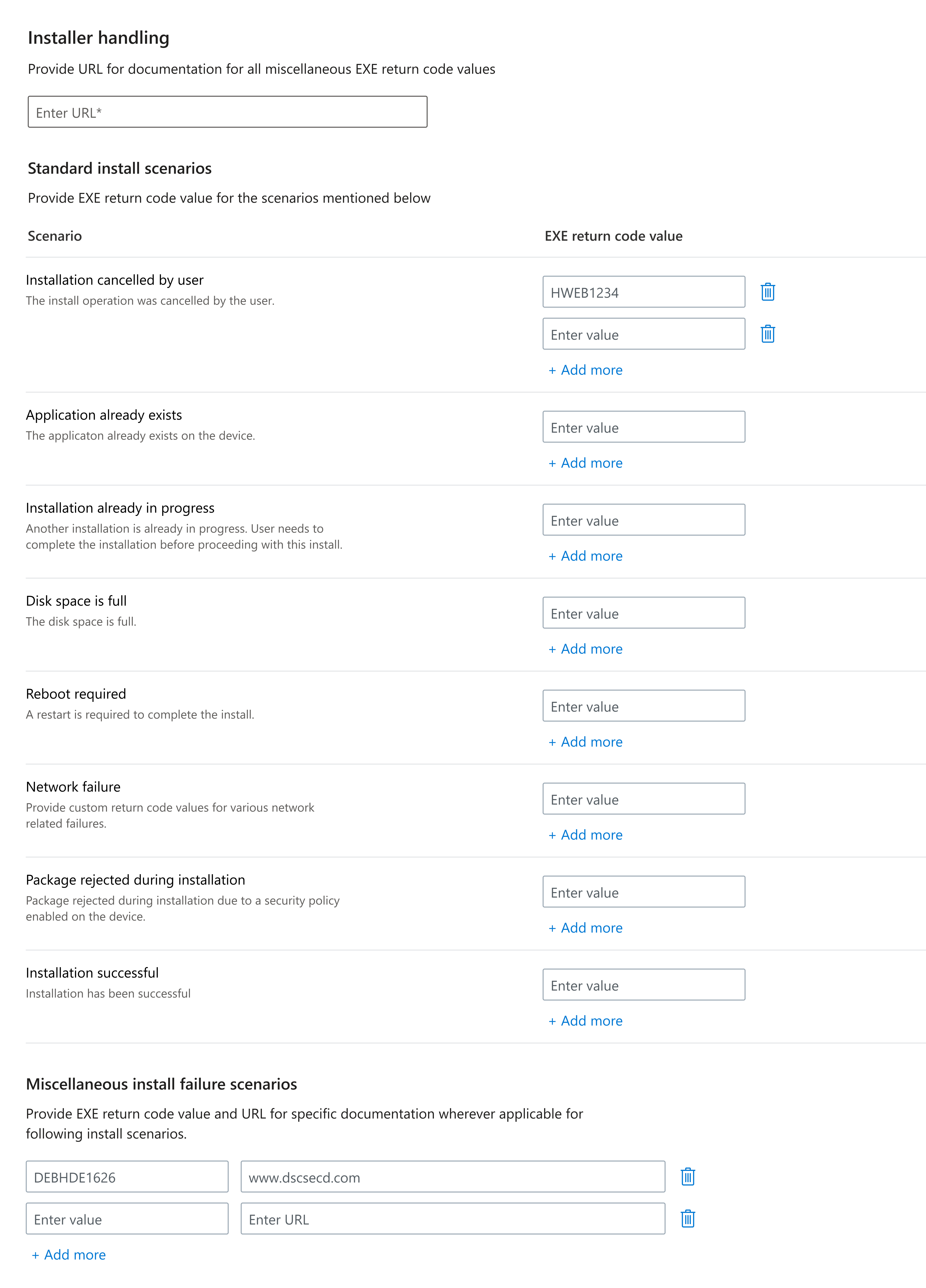The width and height of the screenshot is (926, 1288).
Task: Add more values for Installation already in progress
Action: click(585, 555)
